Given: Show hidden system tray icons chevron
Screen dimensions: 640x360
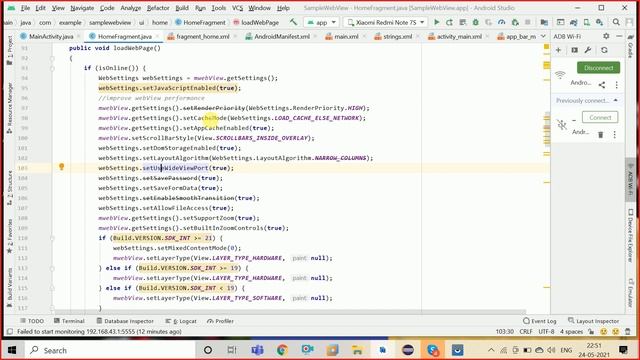Looking at the screenshot, I should tap(491, 350).
